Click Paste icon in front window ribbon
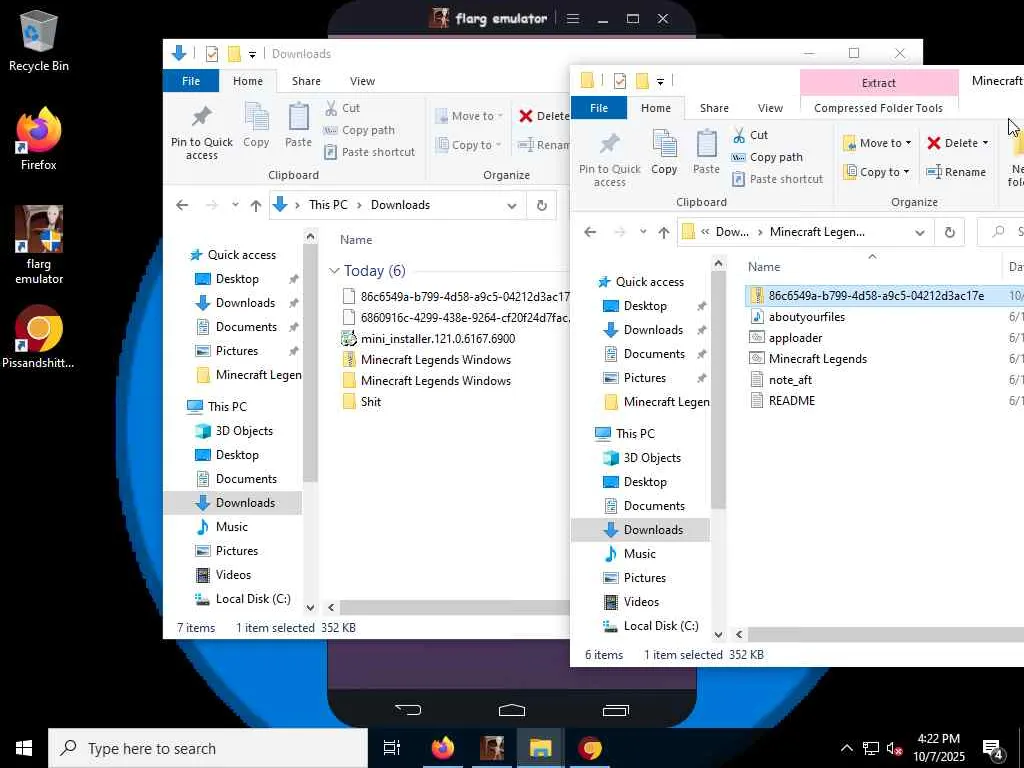This screenshot has width=1024, height=768. (706, 152)
